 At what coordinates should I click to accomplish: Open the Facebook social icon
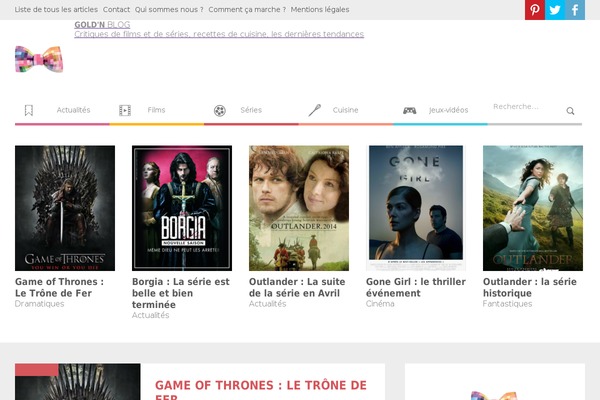pos(575,10)
